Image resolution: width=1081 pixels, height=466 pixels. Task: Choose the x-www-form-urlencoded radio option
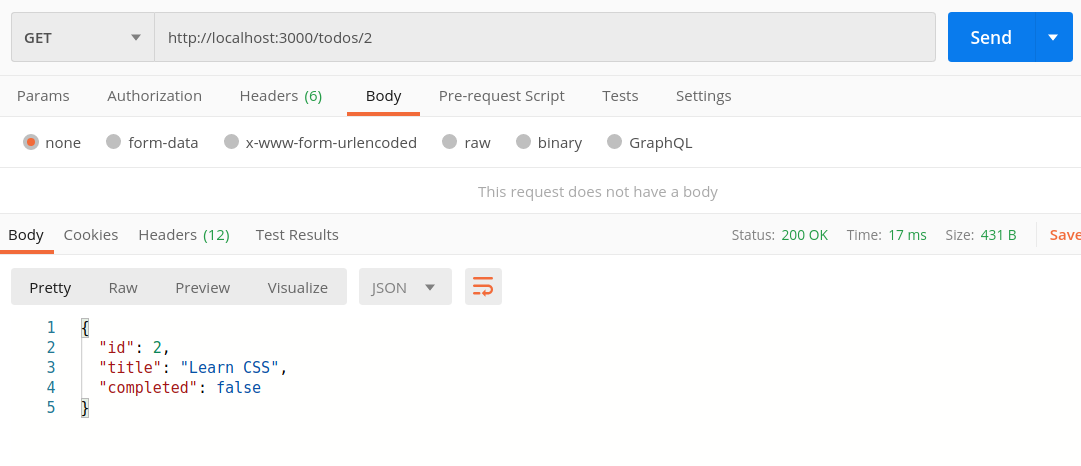click(x=232, y=142)
